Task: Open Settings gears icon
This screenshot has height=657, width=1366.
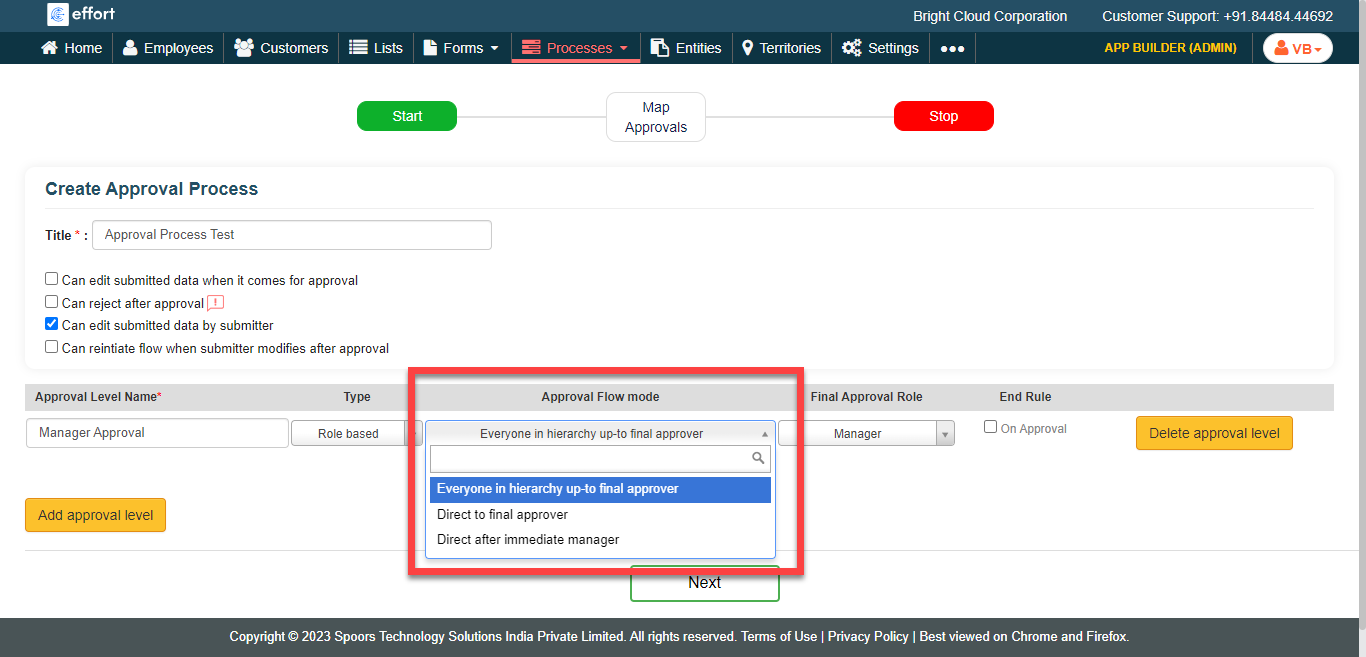Action: click(851, 48)
